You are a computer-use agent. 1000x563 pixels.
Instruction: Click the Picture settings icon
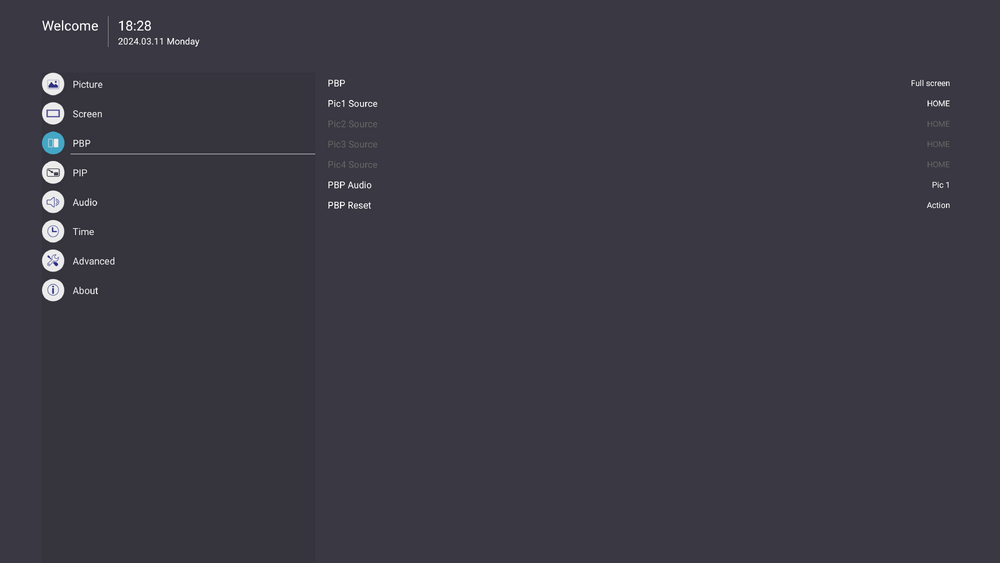click(x=53, y=84)
